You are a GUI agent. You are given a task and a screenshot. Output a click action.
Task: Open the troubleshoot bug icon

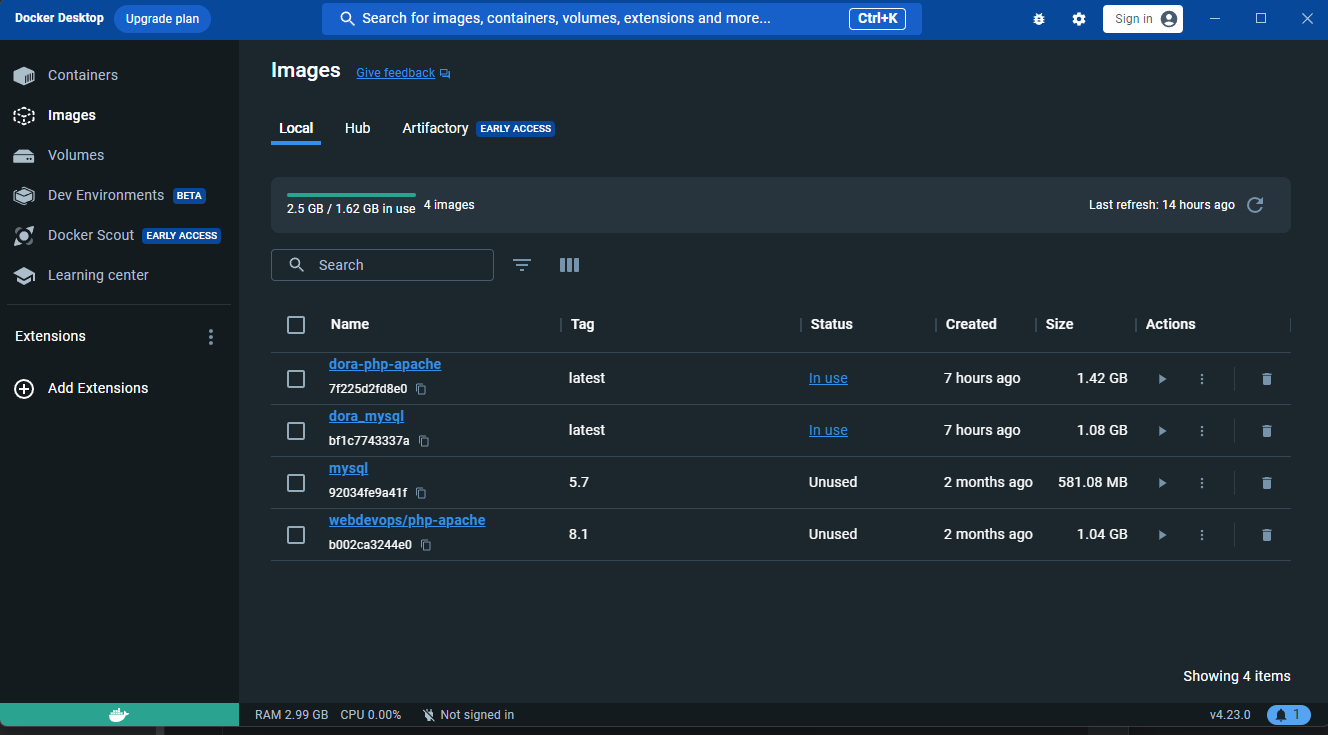(x=1039, y=19)
